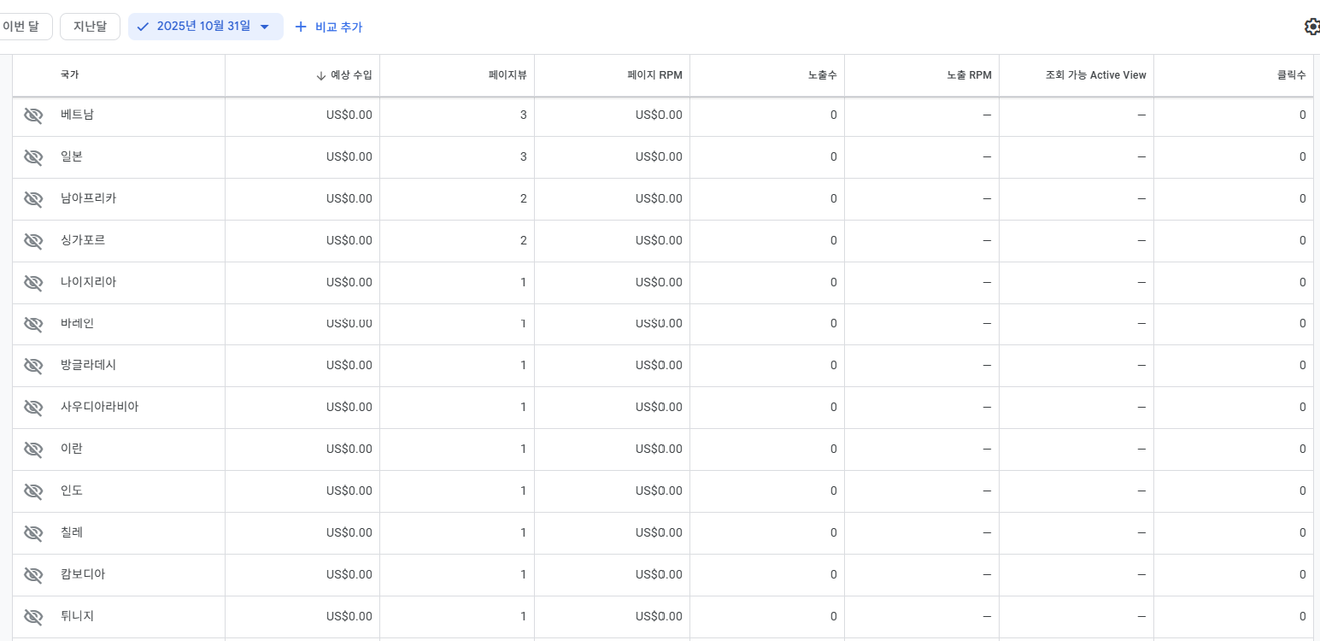This screenshot has height=641, width=1320.
Task: Sort by the 클릭수 column header
Action: click(x=1290, y=75)
